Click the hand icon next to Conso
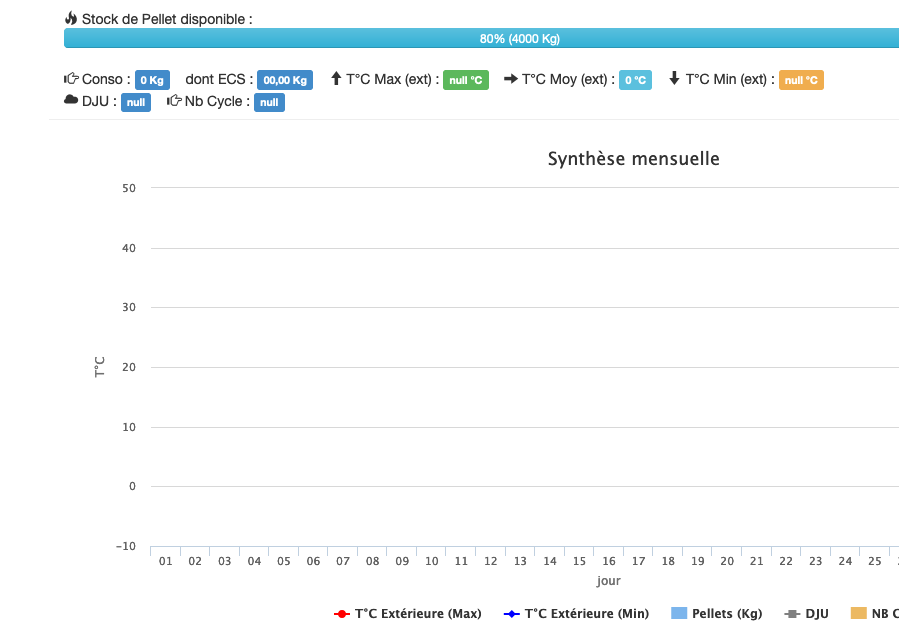The image size is (899, 626). point(71,79)
